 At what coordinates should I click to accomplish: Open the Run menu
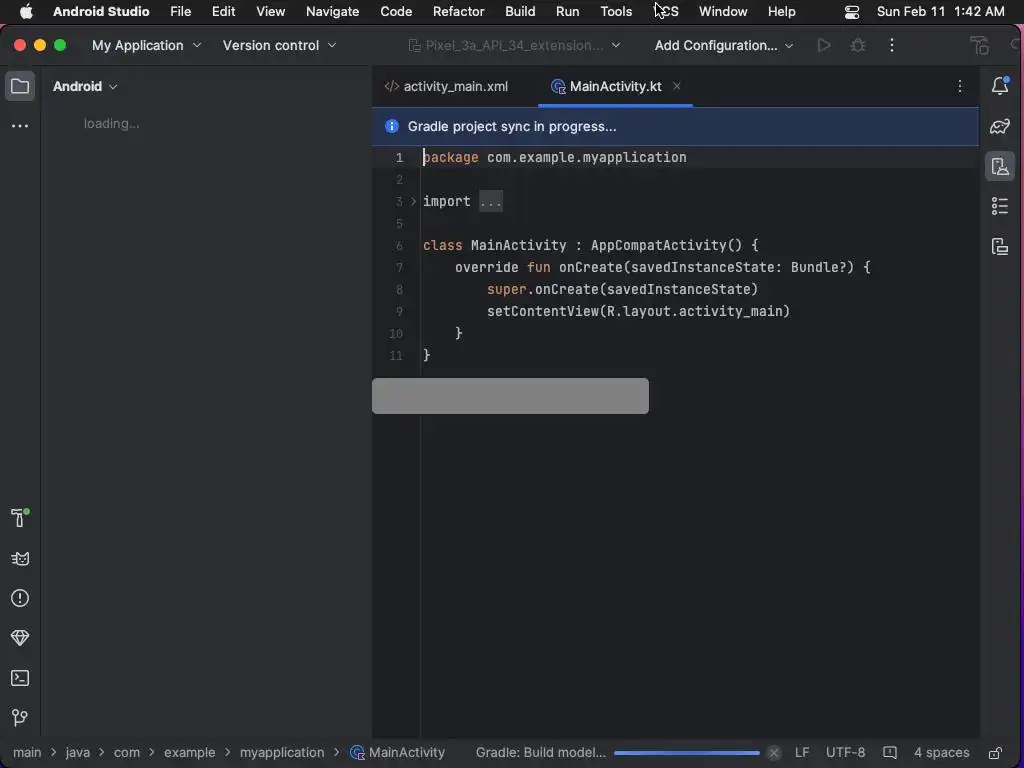point(568,12)
